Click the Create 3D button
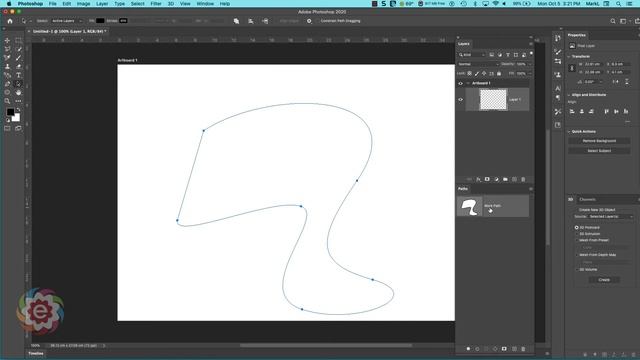The width and height of the screenshot is (640, 360). tap(604, 280)
